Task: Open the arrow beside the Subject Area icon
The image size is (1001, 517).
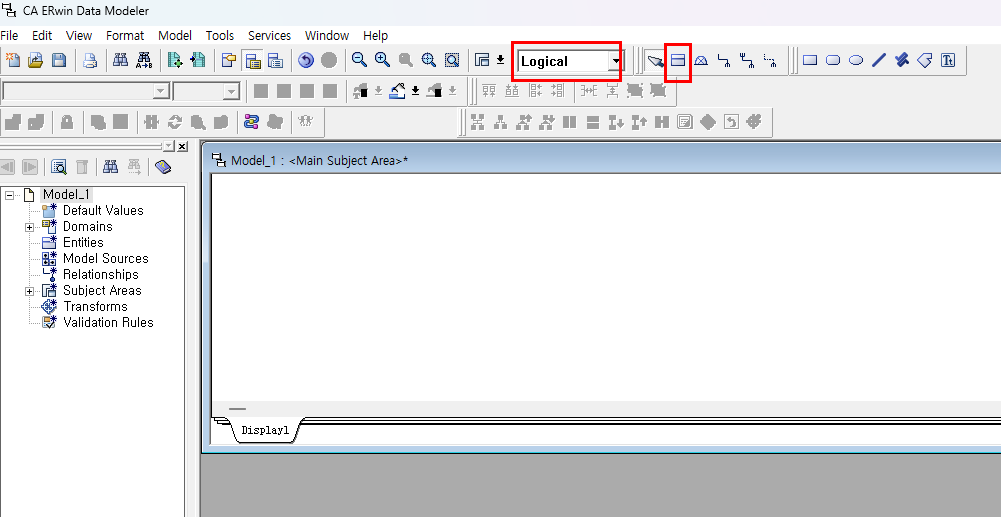Action: 500,61
